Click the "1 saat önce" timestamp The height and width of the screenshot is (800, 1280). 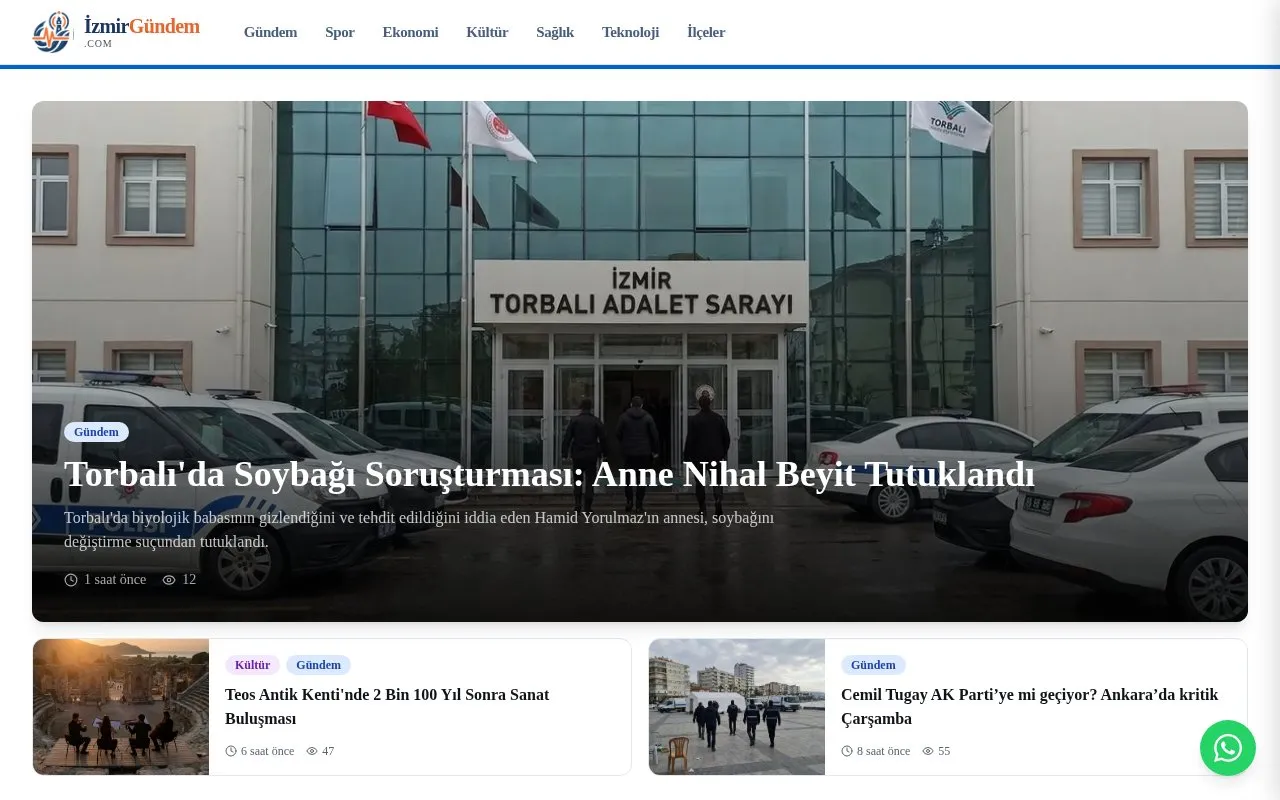coord(115,580)
